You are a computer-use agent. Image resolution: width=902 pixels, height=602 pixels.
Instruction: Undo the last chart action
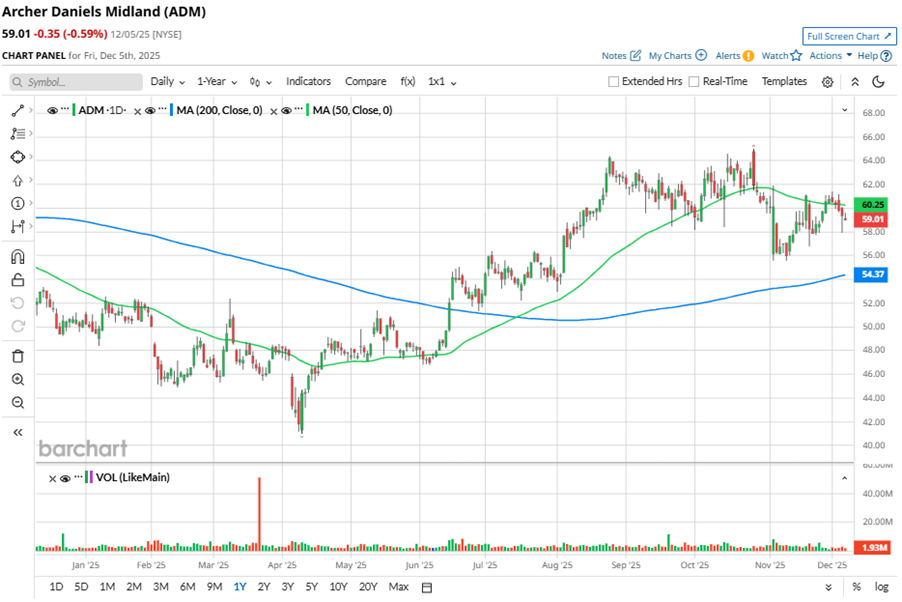(x=18, y=303)
